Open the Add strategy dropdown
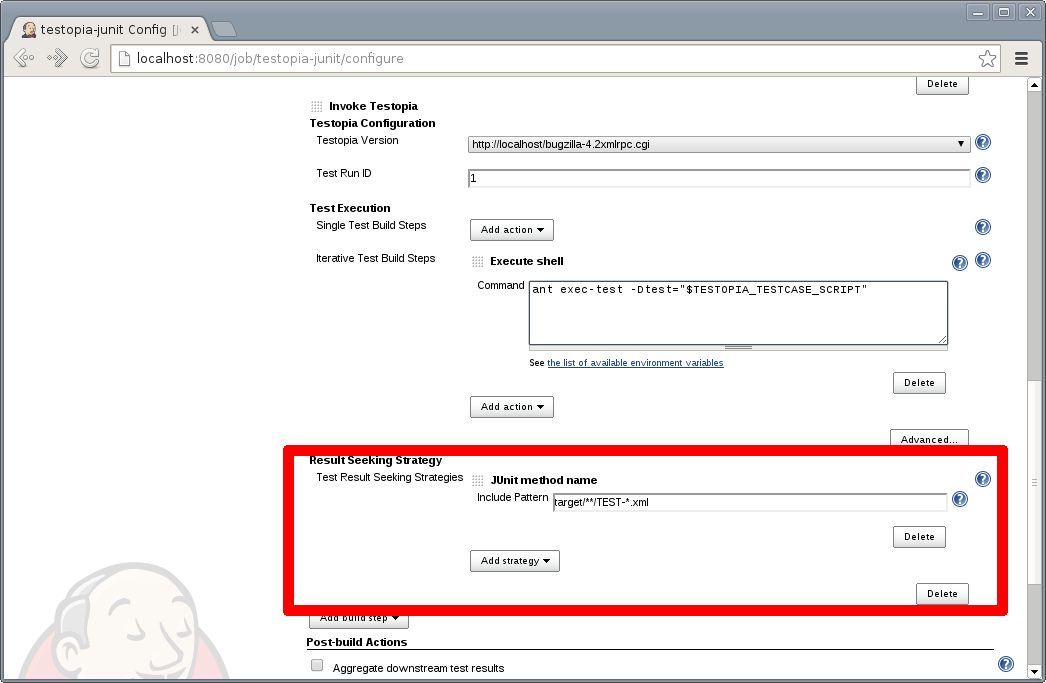Screen dimensions: 1046x683 coord(515,561)
